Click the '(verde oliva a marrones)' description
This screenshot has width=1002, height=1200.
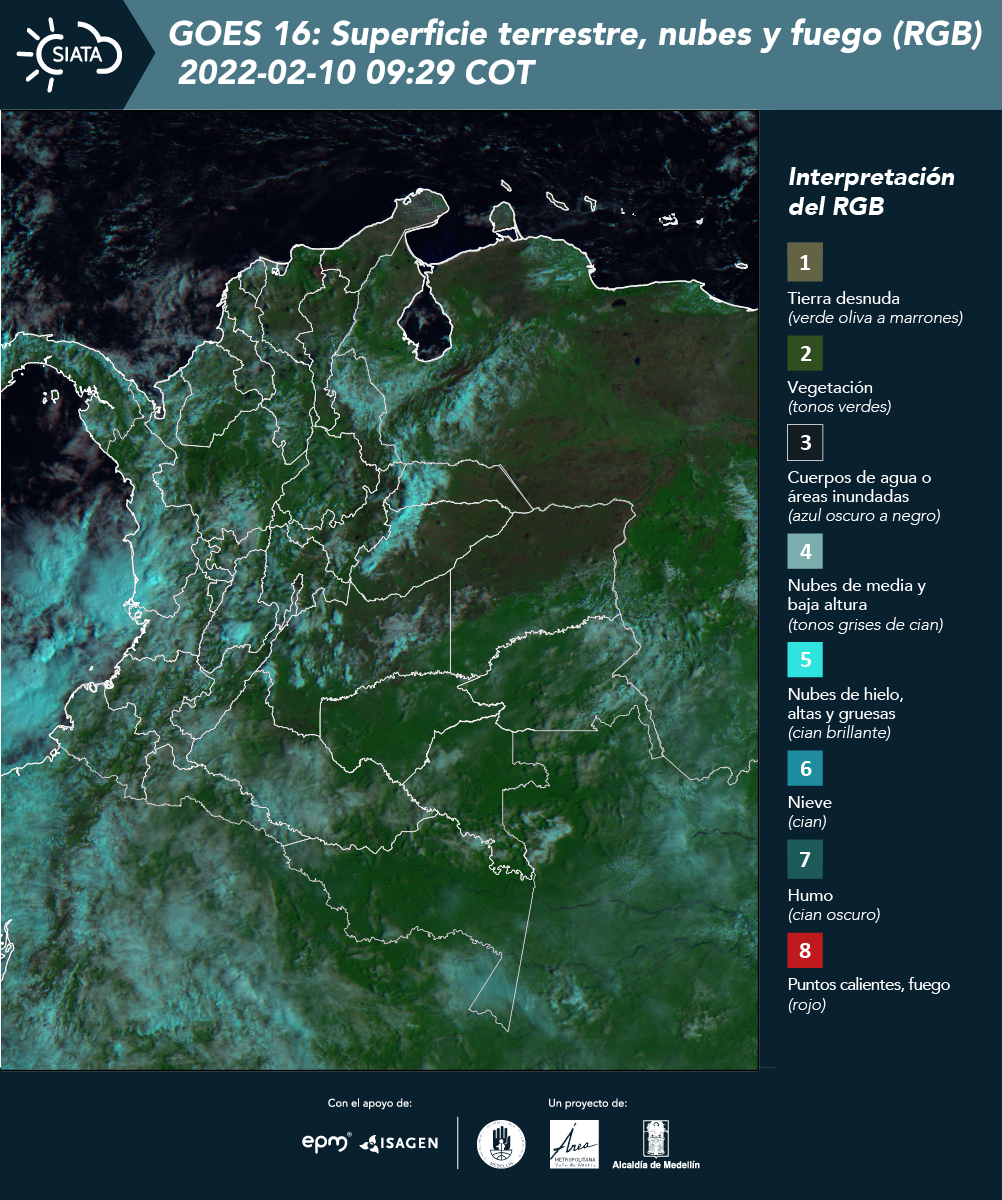point(875,318)
